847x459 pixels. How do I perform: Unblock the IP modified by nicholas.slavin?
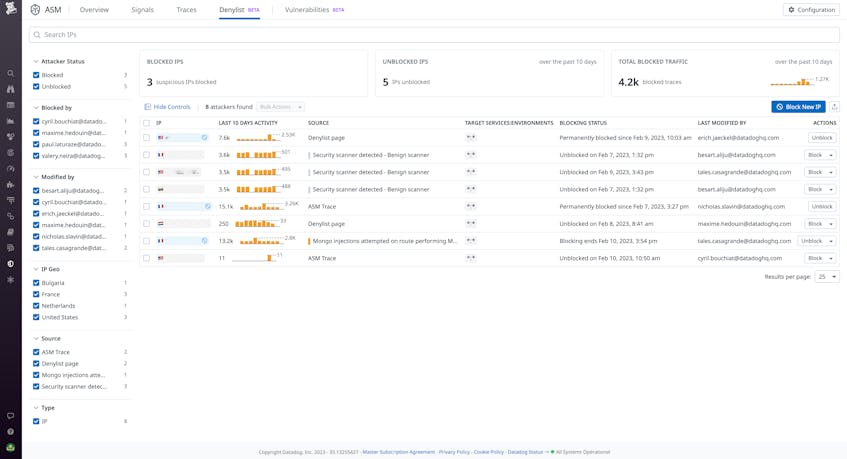[x=822, y=206]
